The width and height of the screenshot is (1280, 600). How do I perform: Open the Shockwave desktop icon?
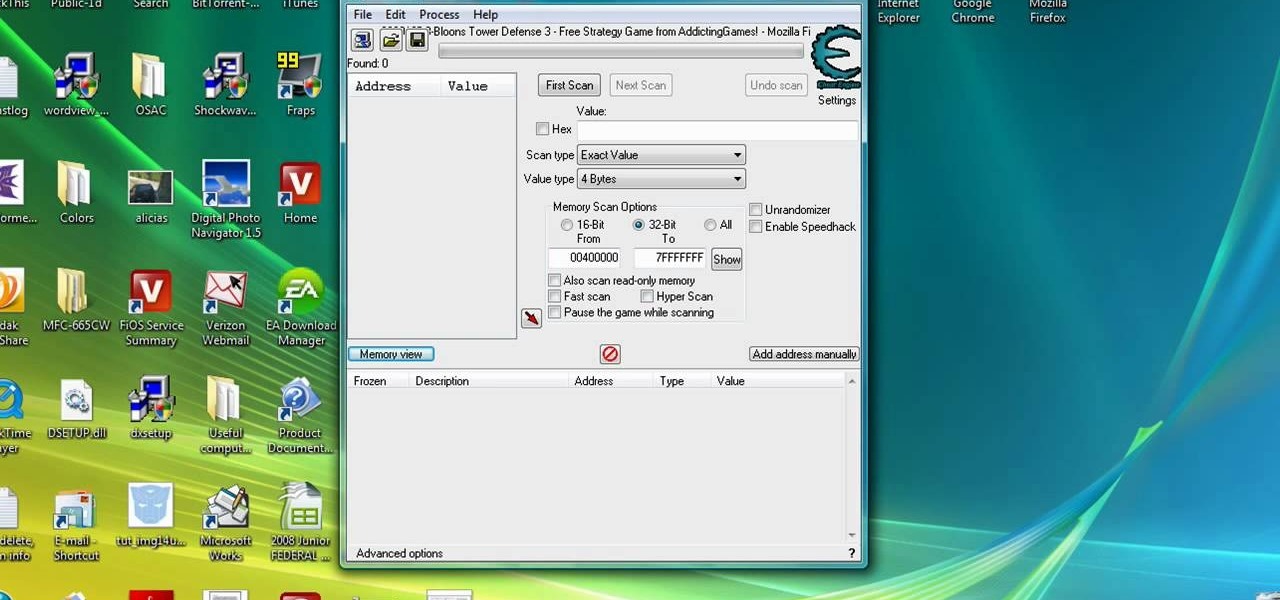(x=225, y=85)
